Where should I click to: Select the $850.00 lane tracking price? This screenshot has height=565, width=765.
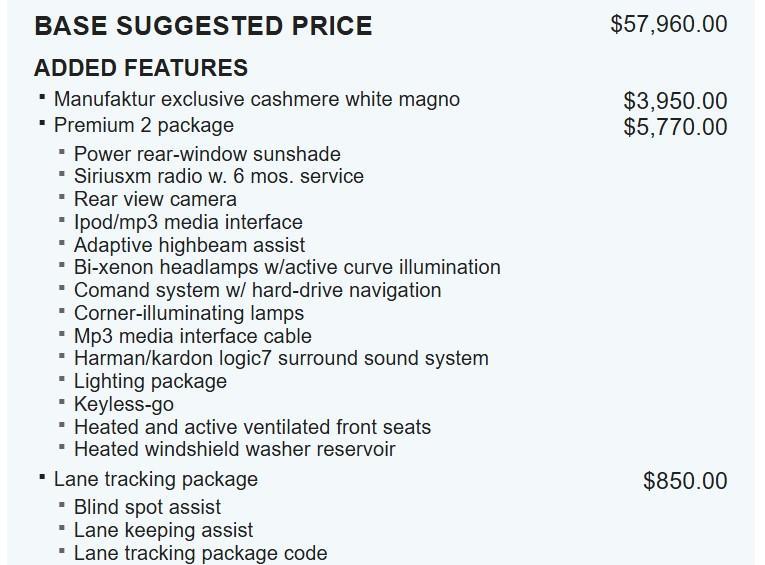point(685,481)
